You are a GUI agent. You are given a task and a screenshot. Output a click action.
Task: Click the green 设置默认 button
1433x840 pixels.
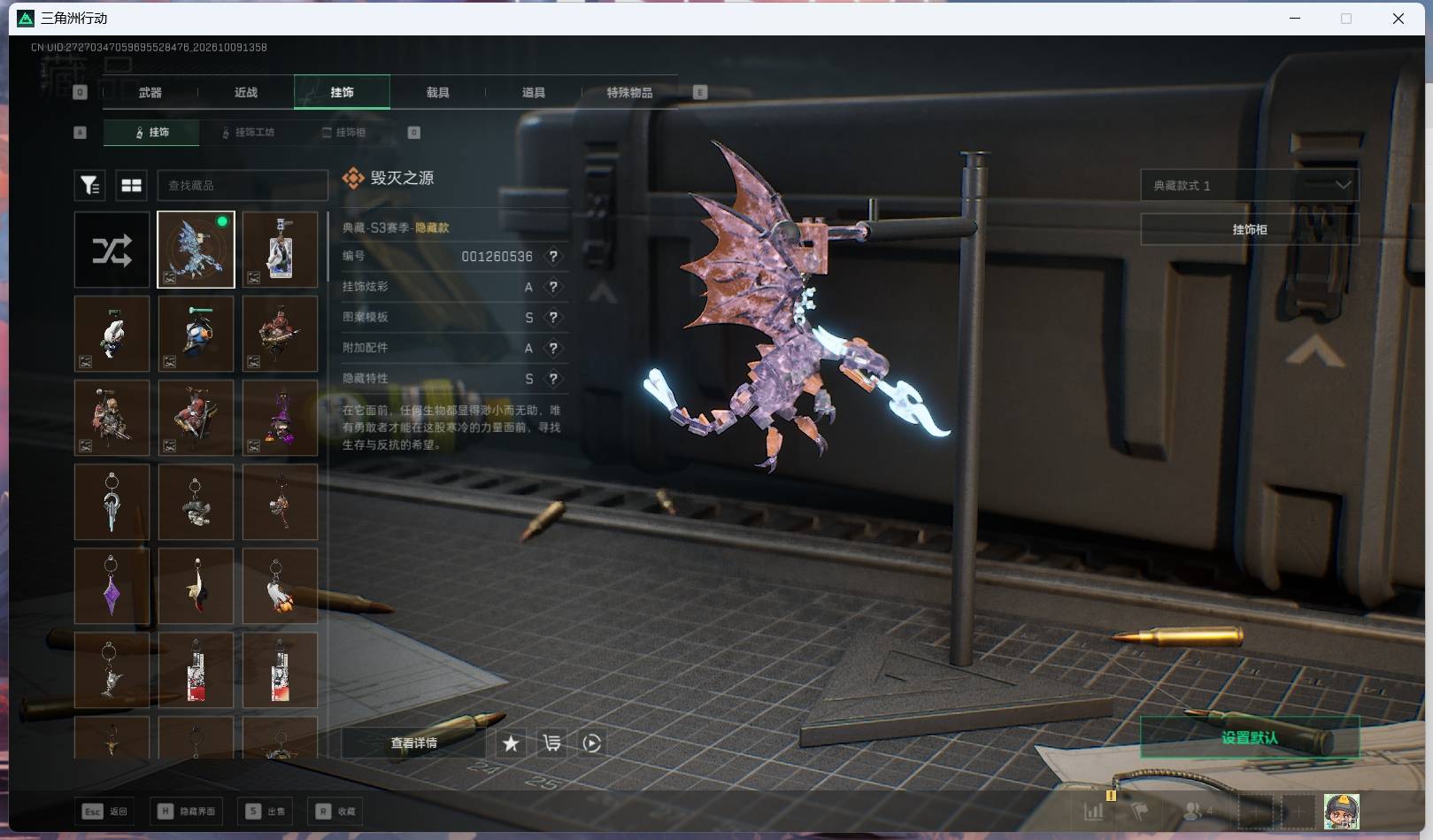pos(1249,737)
